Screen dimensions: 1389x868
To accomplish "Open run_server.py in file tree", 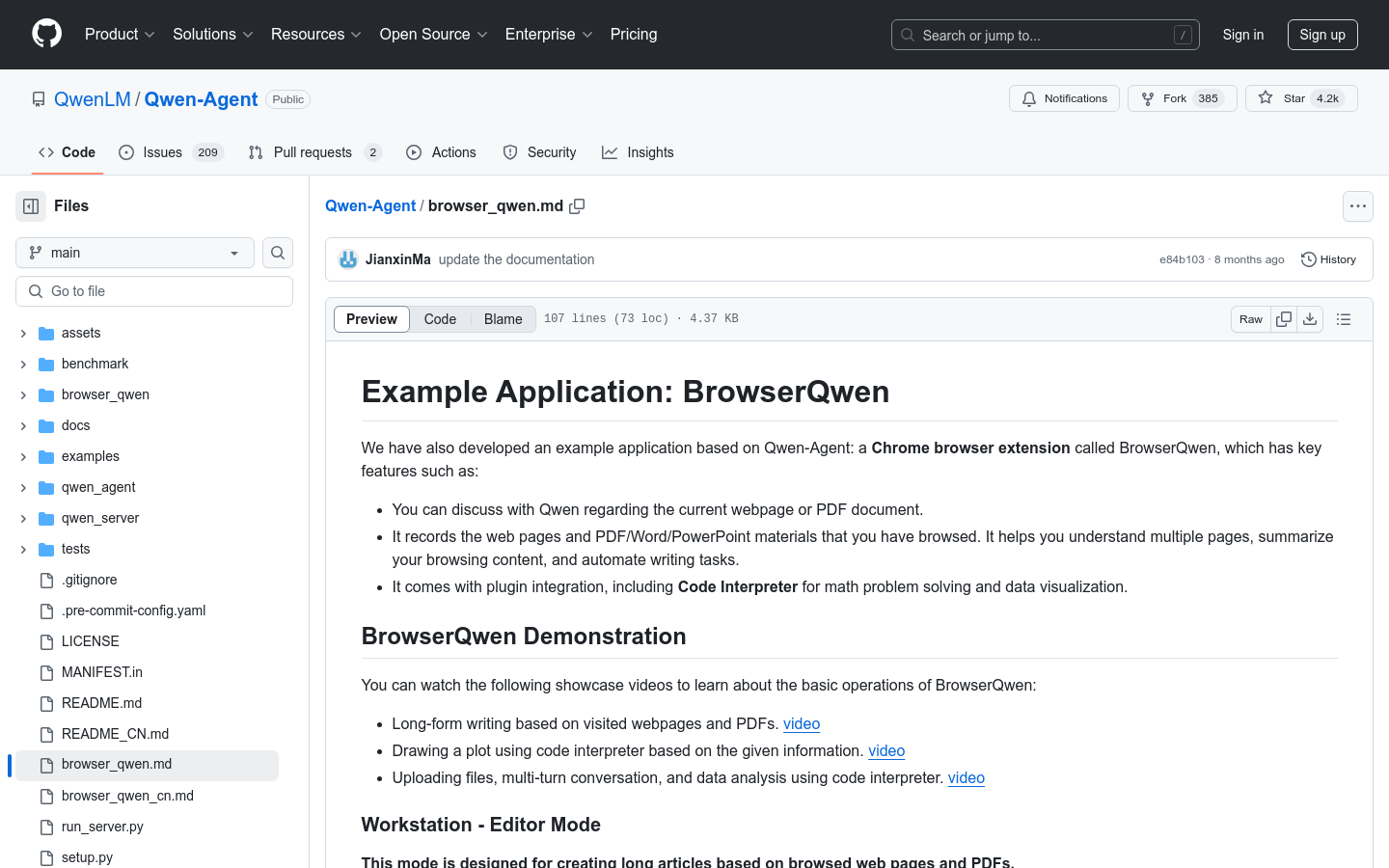I will (x=102, y=827).
